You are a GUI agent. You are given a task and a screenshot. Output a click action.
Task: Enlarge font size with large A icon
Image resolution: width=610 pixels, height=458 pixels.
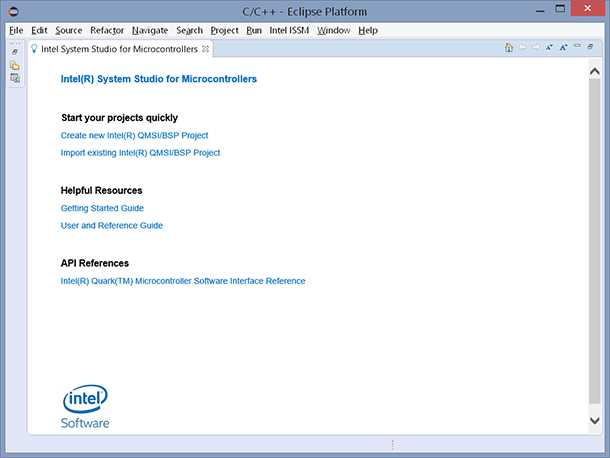[x=563, y=47]
